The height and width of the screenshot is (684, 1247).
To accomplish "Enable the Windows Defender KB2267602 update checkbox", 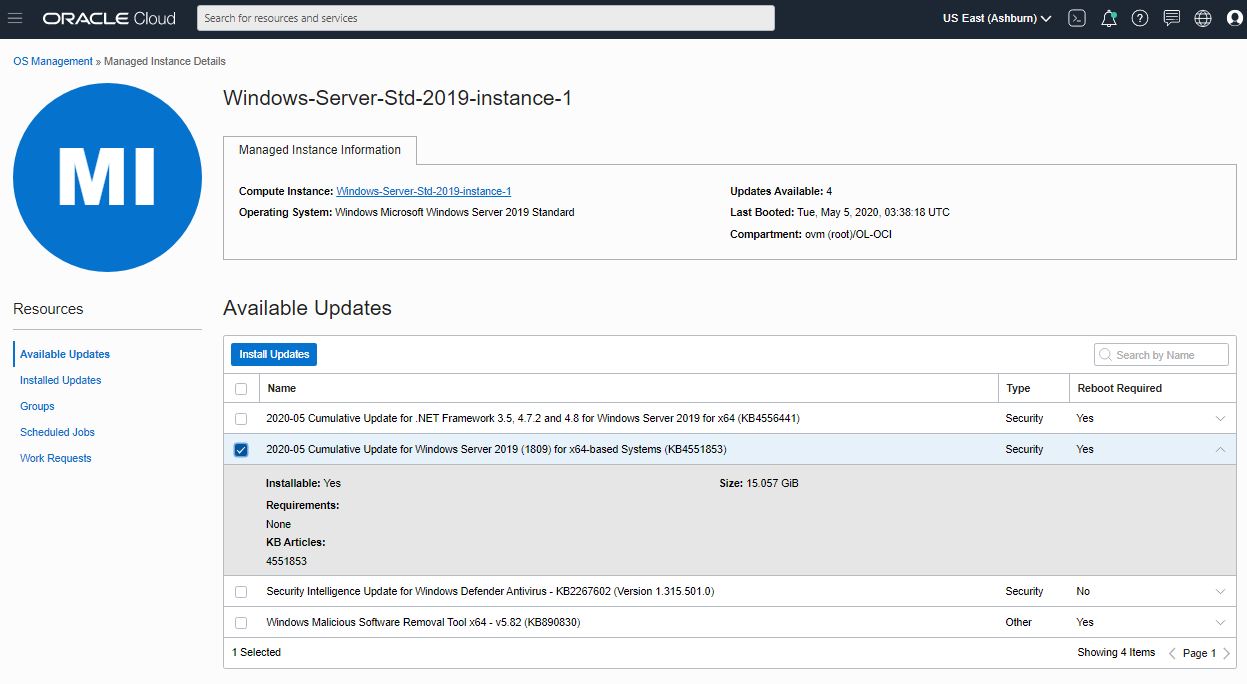I will (x=240, y=591).
